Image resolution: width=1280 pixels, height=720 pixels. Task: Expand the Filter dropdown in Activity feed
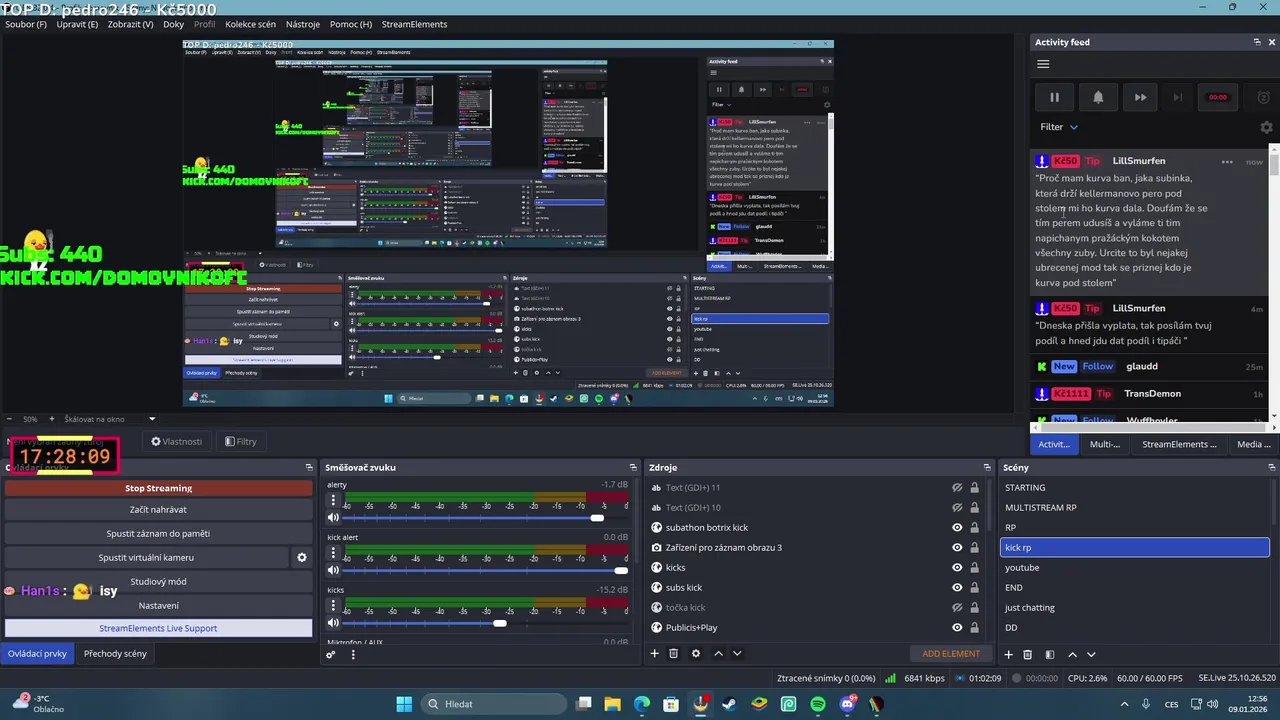(1059, 127)
